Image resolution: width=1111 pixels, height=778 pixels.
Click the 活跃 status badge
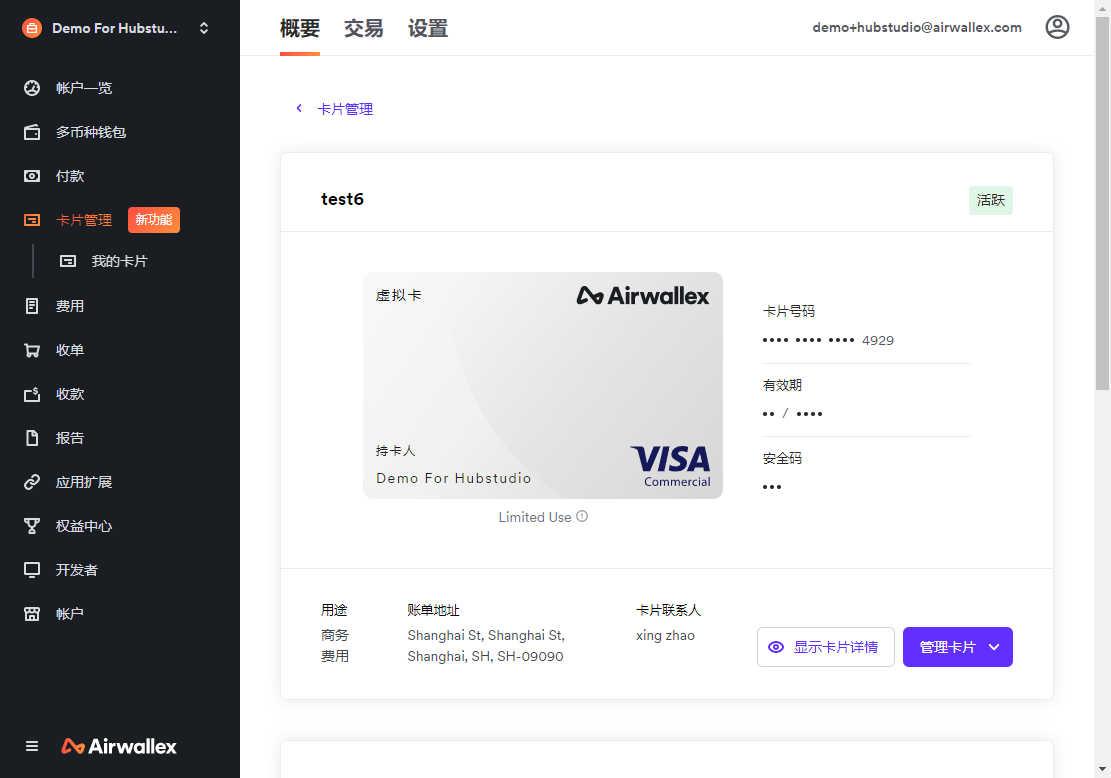point(991,201)
